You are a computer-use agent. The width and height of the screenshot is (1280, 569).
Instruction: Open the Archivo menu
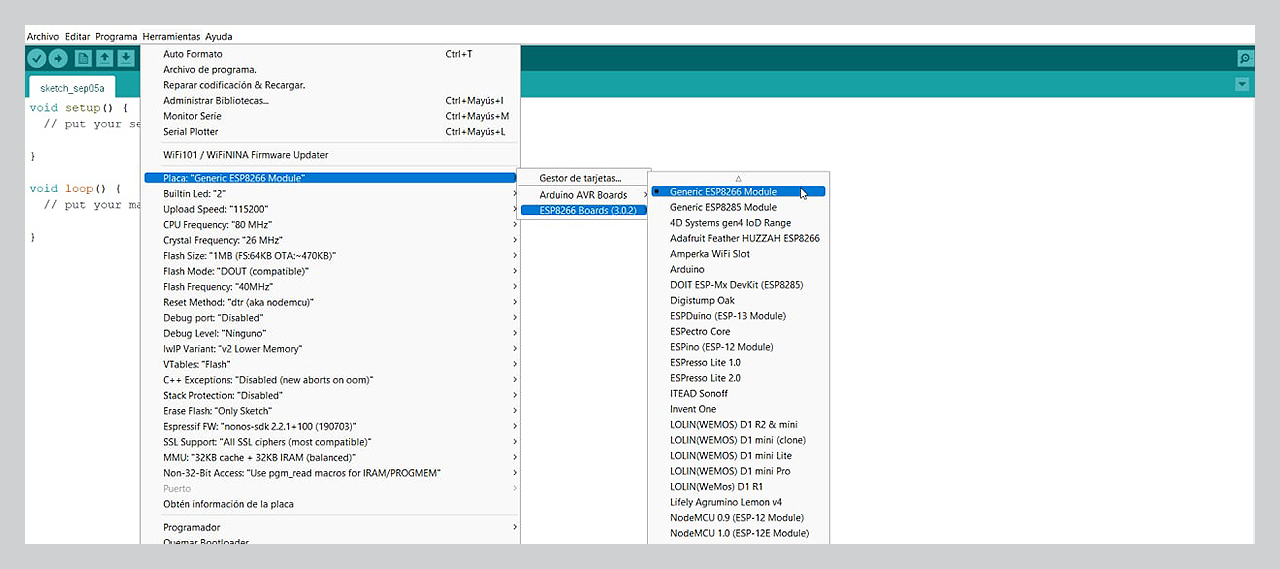coord(43,36)
